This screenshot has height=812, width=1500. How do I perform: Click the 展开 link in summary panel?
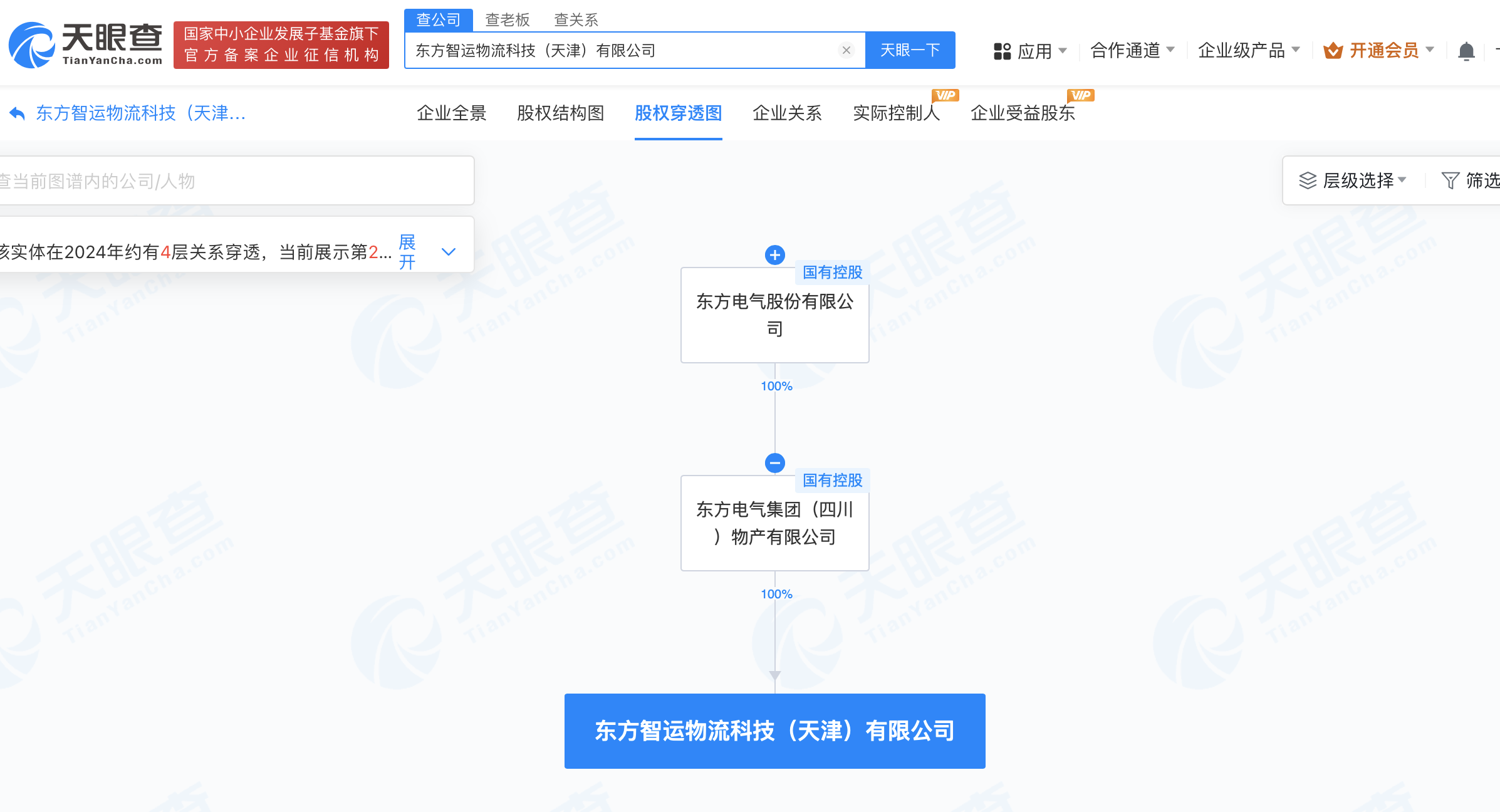click(407, 251)
